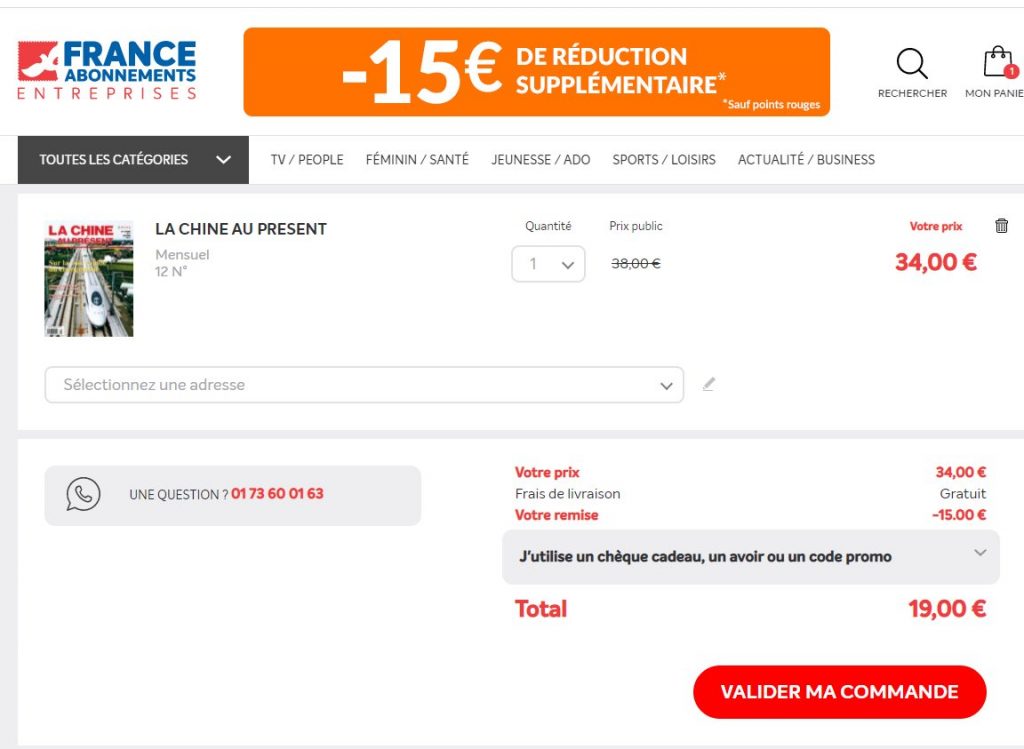This screenshot has height=749, width=1024.
Task: Open La Chine au Present cover thumbnail
Action: point(89,278)
